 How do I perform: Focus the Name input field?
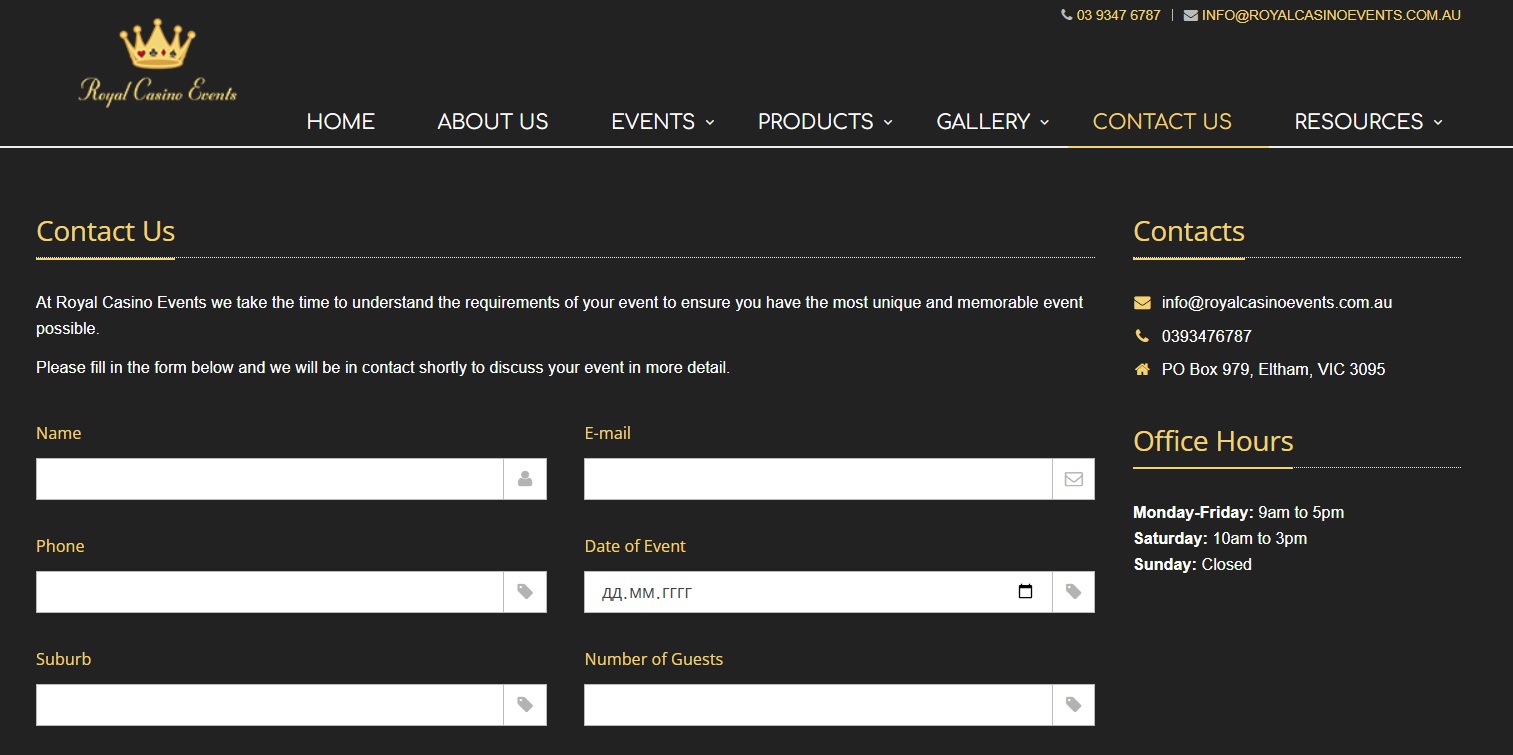click(270, 479)
